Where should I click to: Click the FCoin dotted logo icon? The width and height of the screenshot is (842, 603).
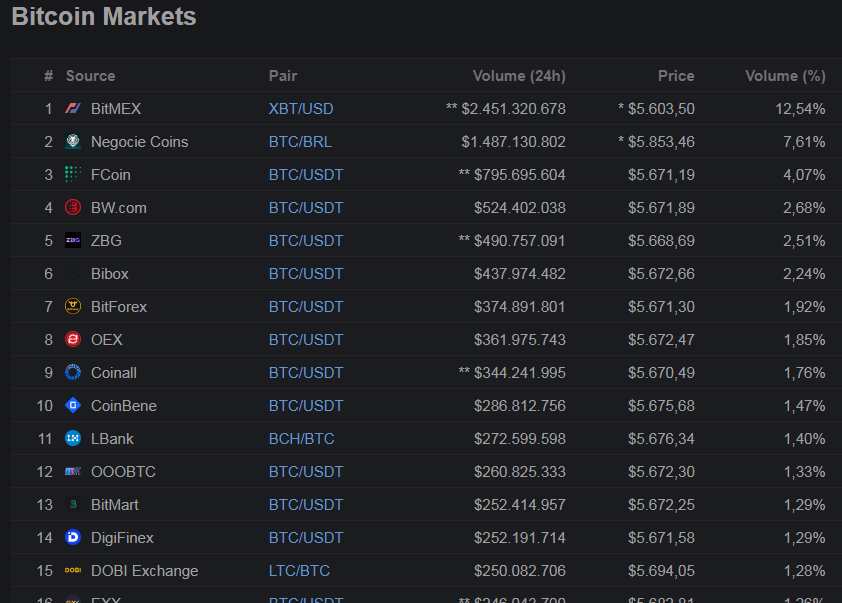click(73, 175)
